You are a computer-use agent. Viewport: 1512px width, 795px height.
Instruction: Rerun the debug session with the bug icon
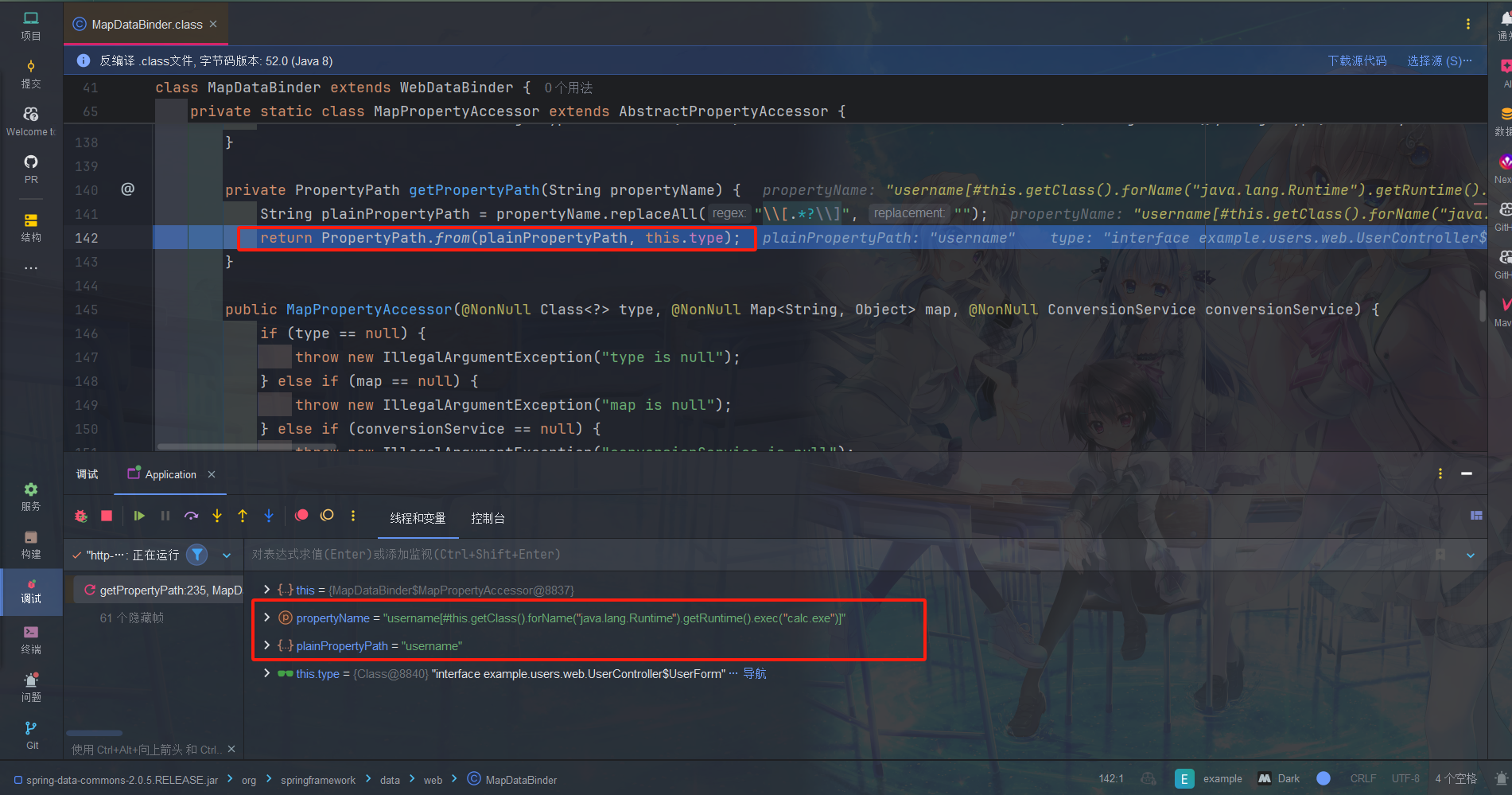pyautogui.click(x=81, y=516)
